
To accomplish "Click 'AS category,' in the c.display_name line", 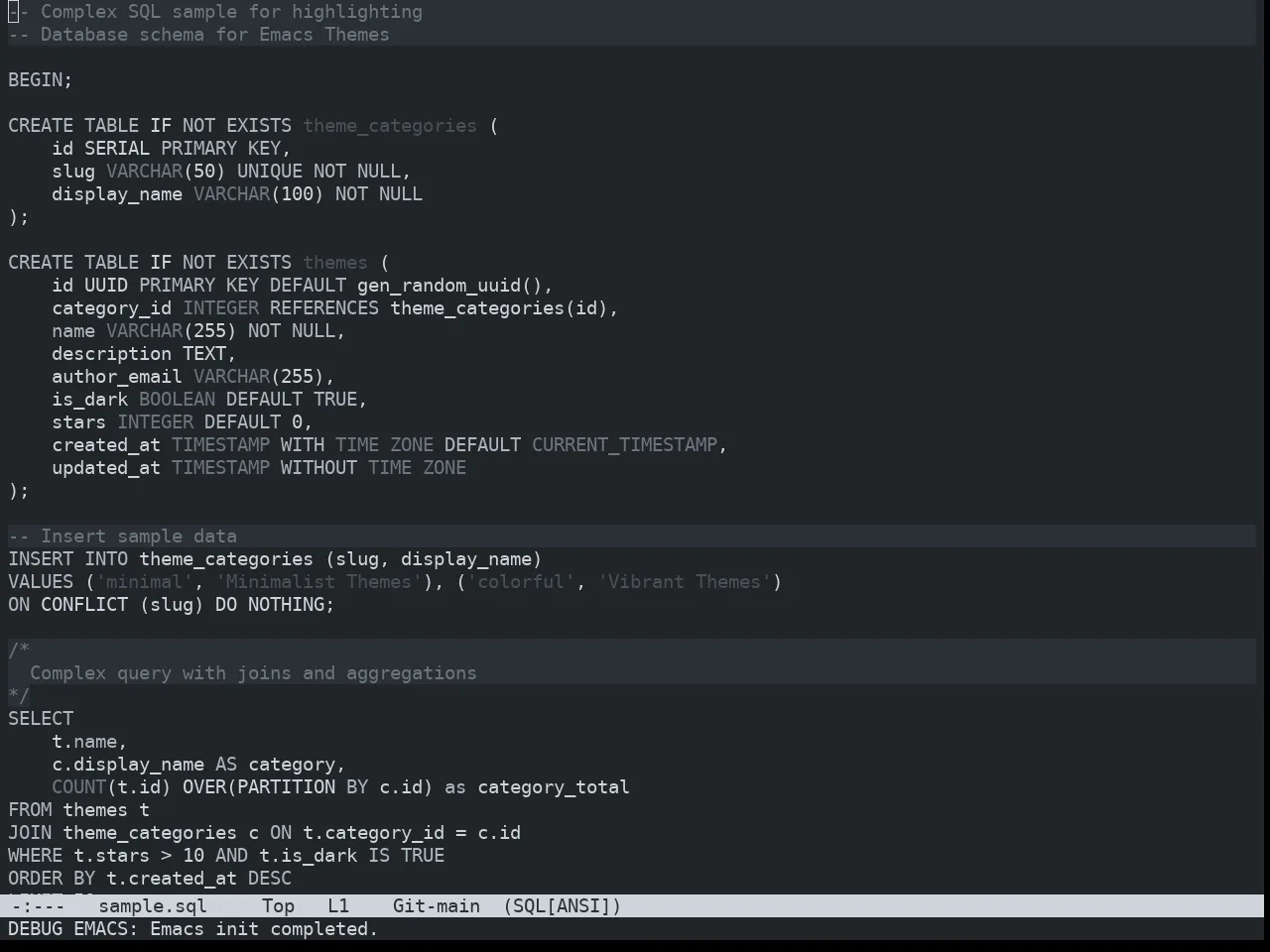I will (x=281, y=764).
